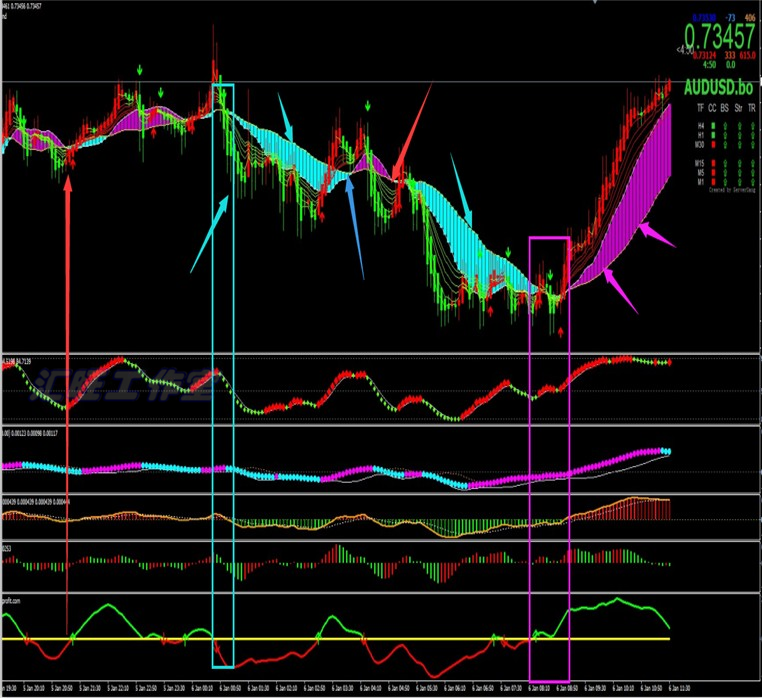Click the H1 row CC green square
762x698 pixels.
click(713, 135)
